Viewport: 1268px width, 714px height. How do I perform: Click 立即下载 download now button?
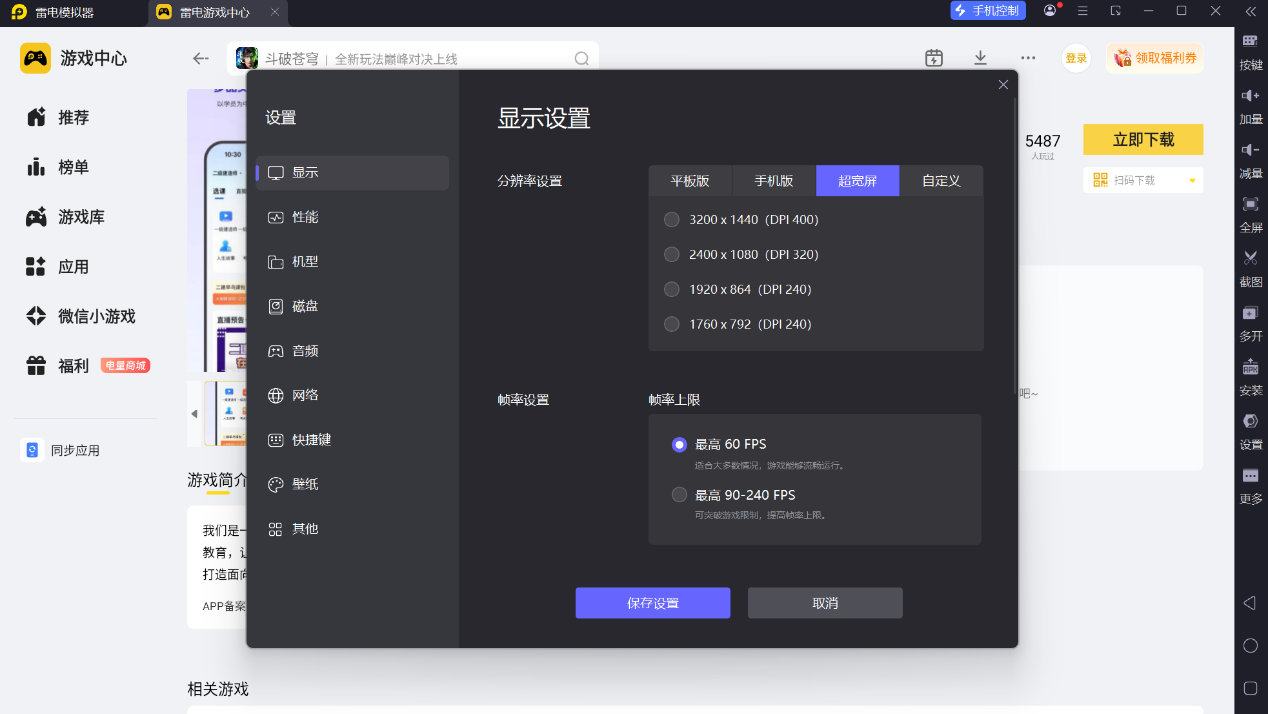point(1143,139)
